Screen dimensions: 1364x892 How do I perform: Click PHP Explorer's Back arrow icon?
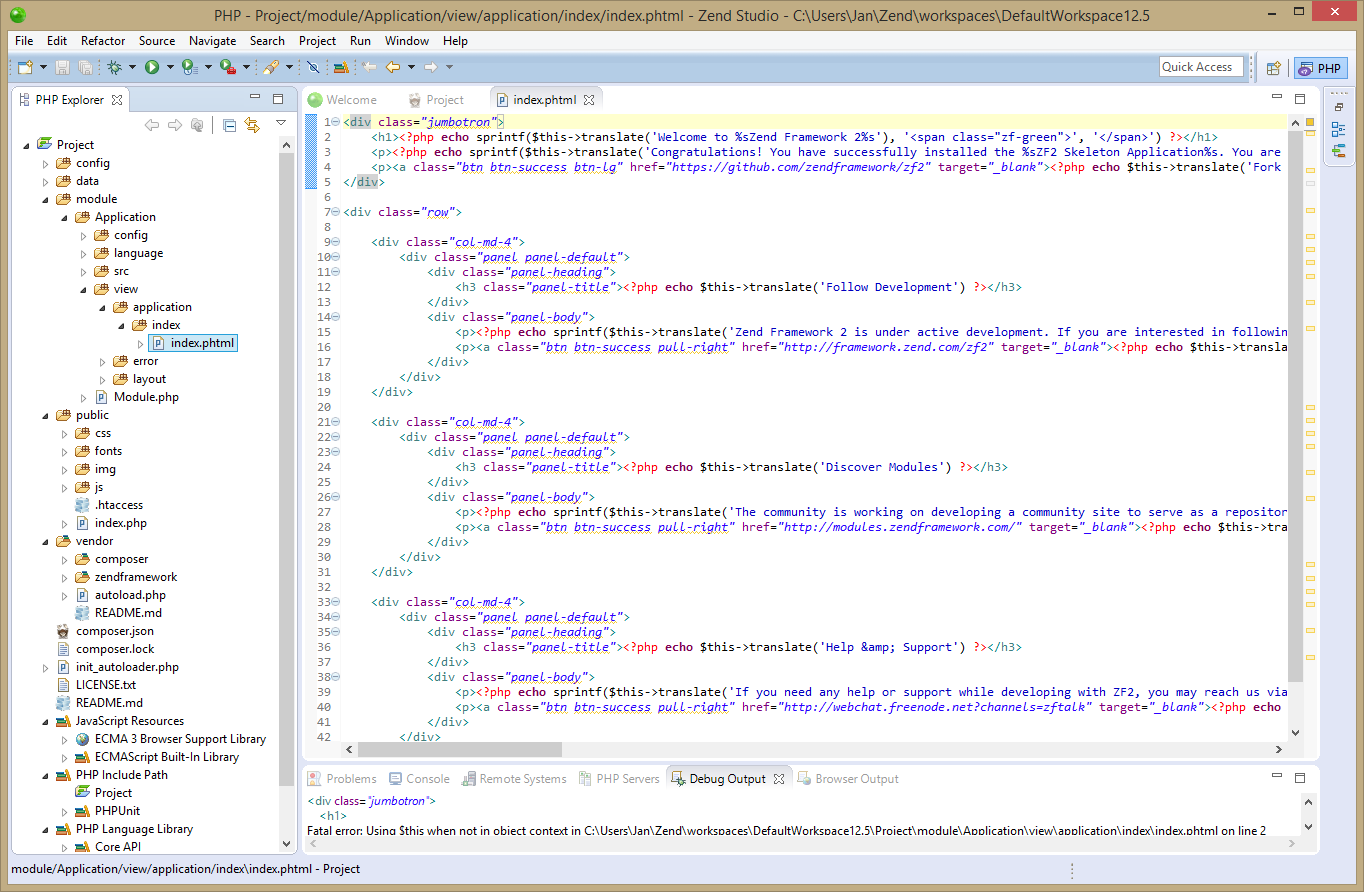coord(152,125)
